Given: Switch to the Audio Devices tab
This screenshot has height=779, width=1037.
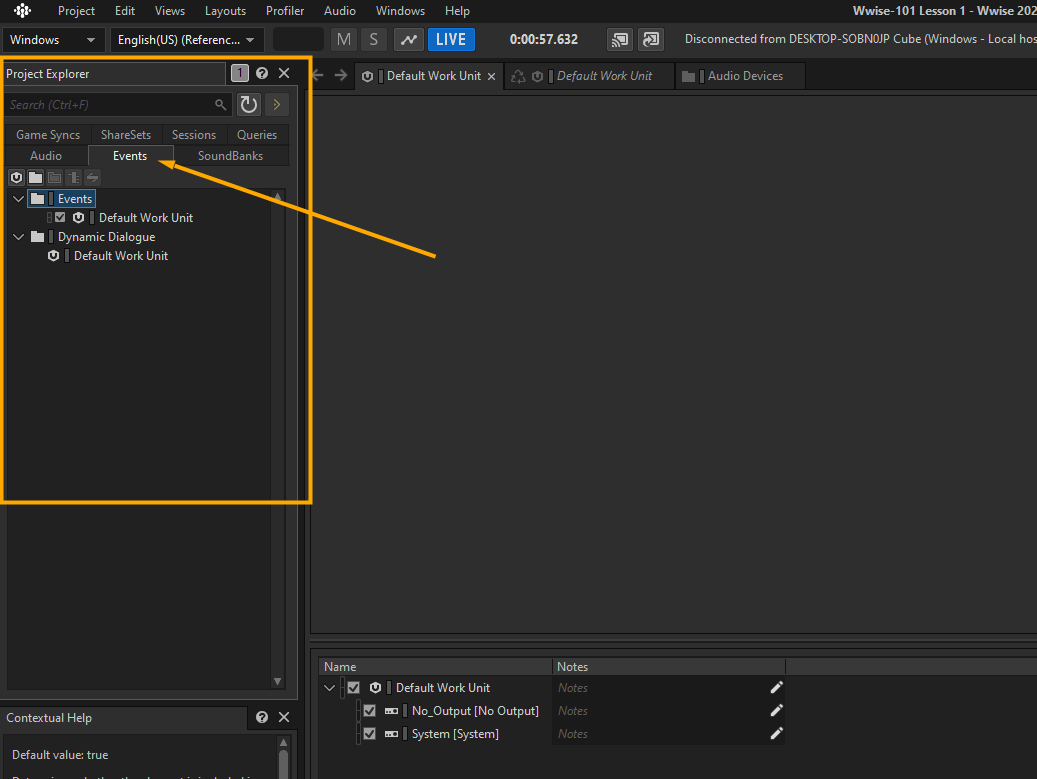Looking at the screenshot, I should tap(740, 76).
